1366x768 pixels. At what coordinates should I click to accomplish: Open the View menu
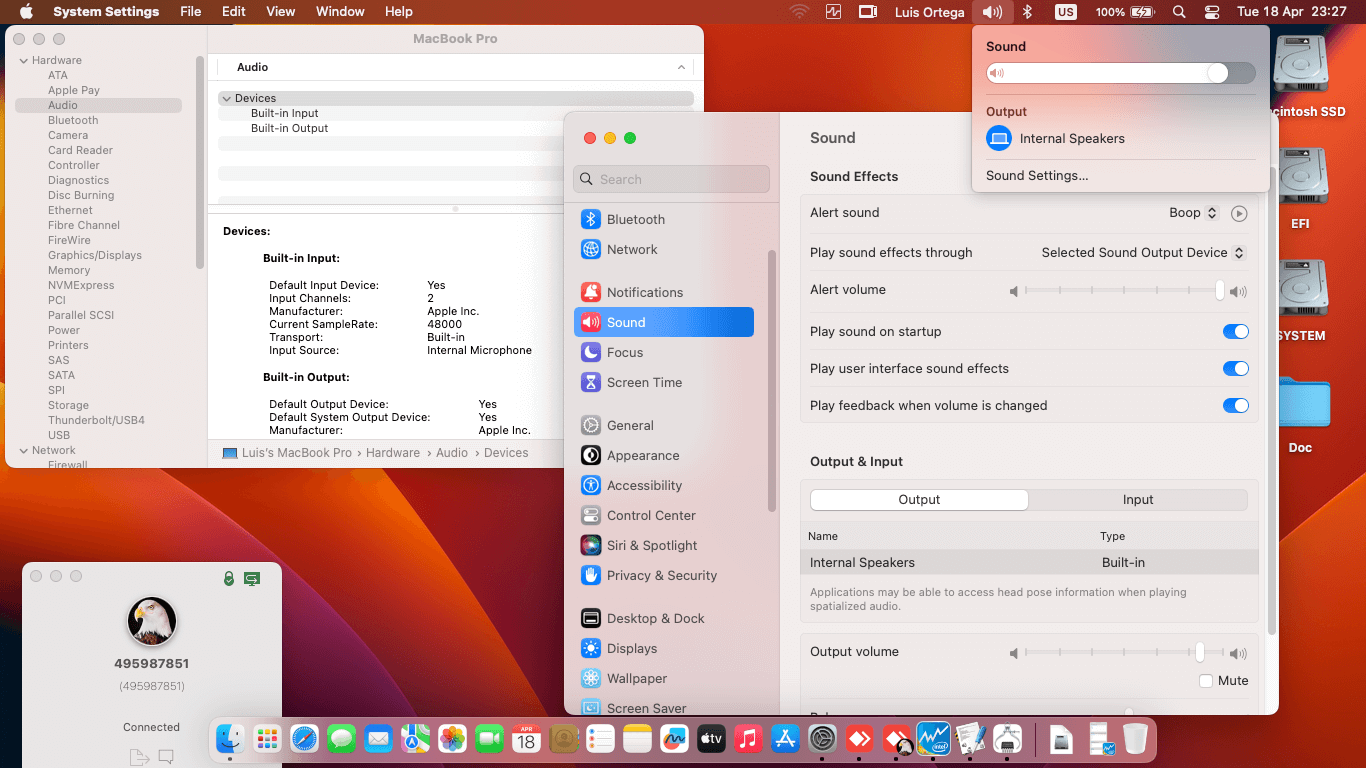(281, 12)
